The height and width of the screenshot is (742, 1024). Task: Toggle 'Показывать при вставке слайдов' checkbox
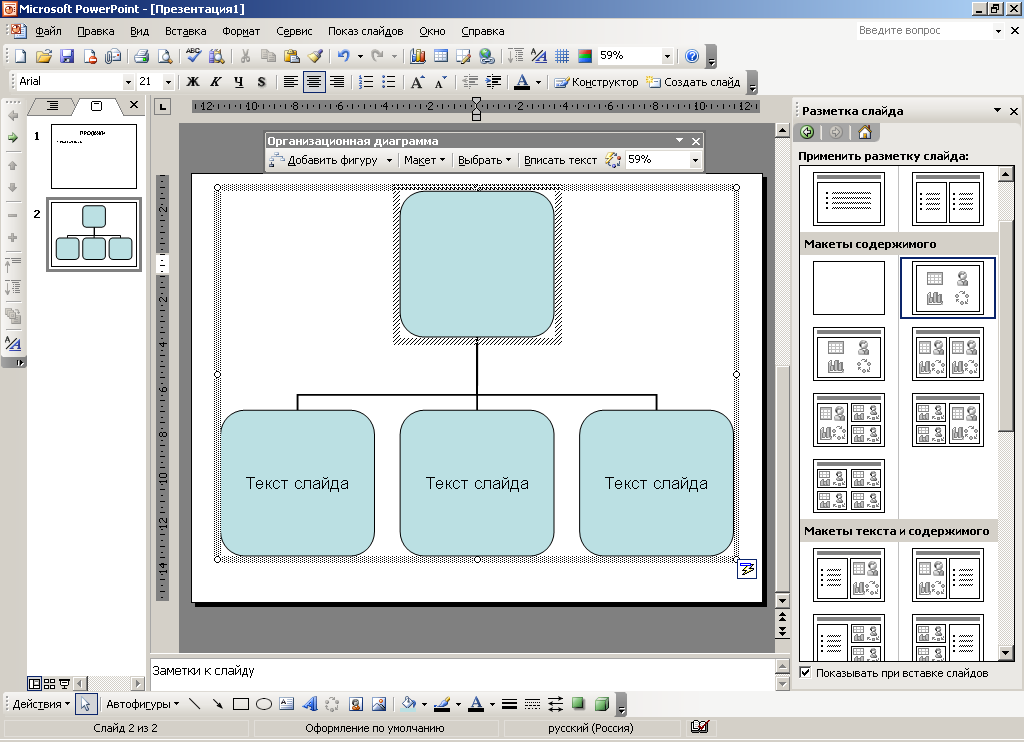tap(805, 672)
